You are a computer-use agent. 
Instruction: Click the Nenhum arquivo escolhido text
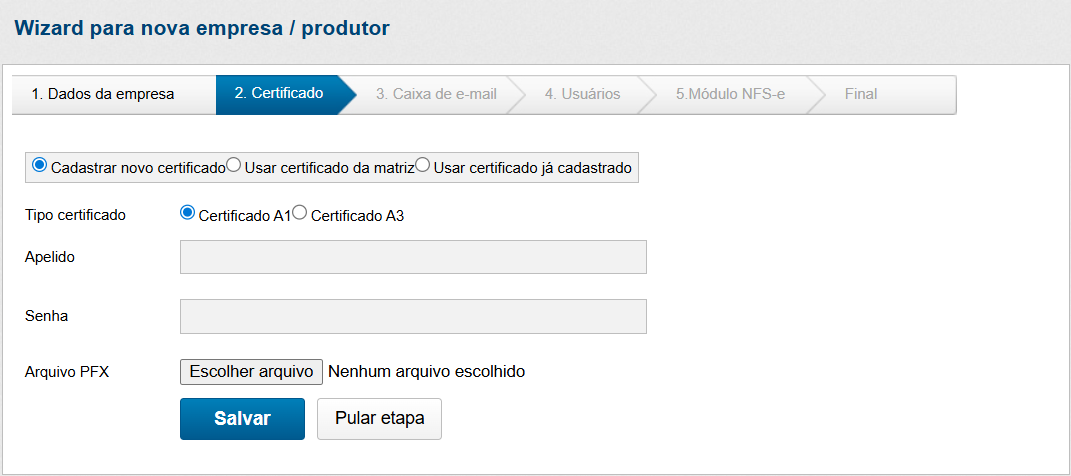pos(426,372)
